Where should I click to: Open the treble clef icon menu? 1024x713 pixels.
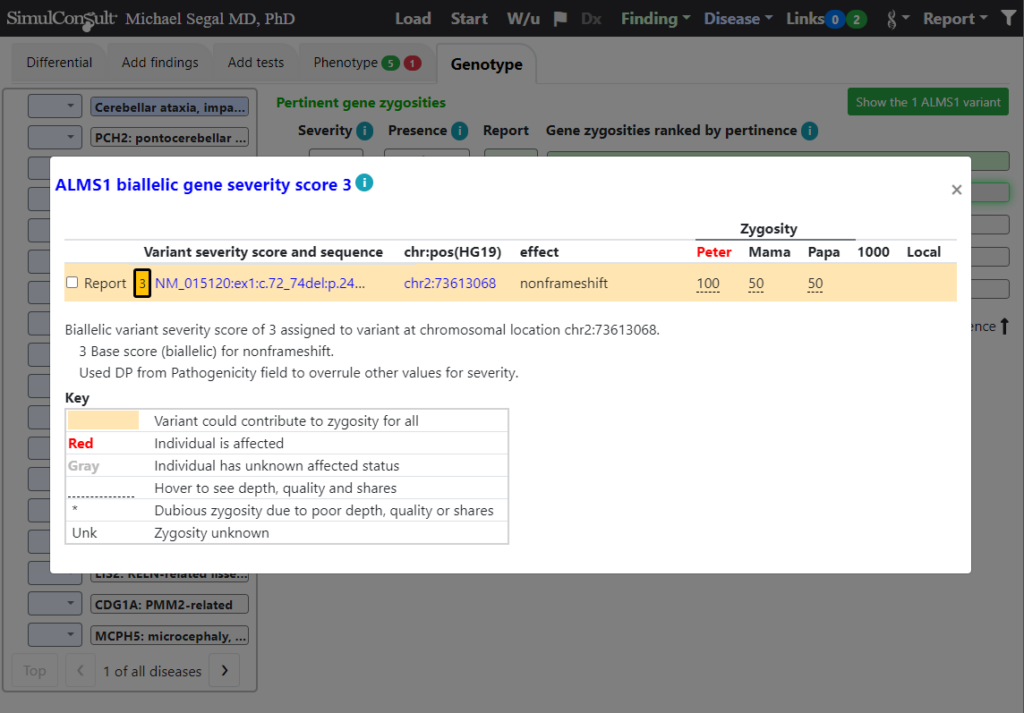pos(897,19)
